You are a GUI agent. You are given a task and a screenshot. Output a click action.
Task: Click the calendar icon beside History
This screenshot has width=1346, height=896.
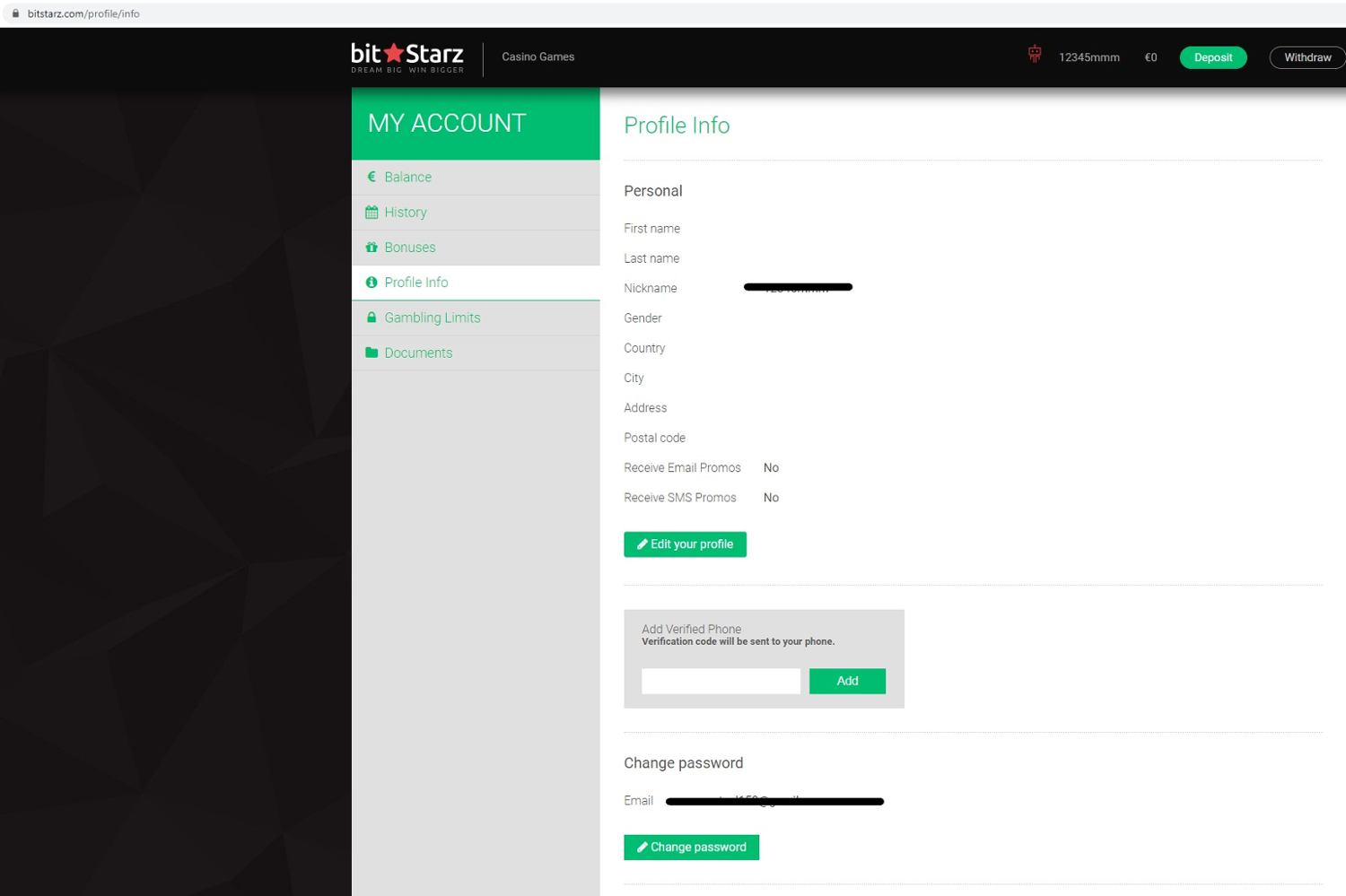click(371, 213)
